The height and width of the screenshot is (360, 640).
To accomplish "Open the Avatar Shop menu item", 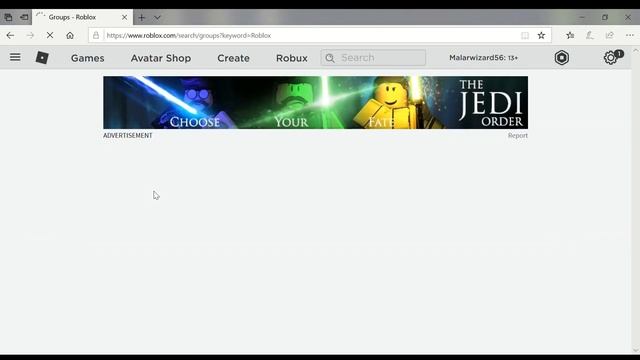I will (161, 58).
